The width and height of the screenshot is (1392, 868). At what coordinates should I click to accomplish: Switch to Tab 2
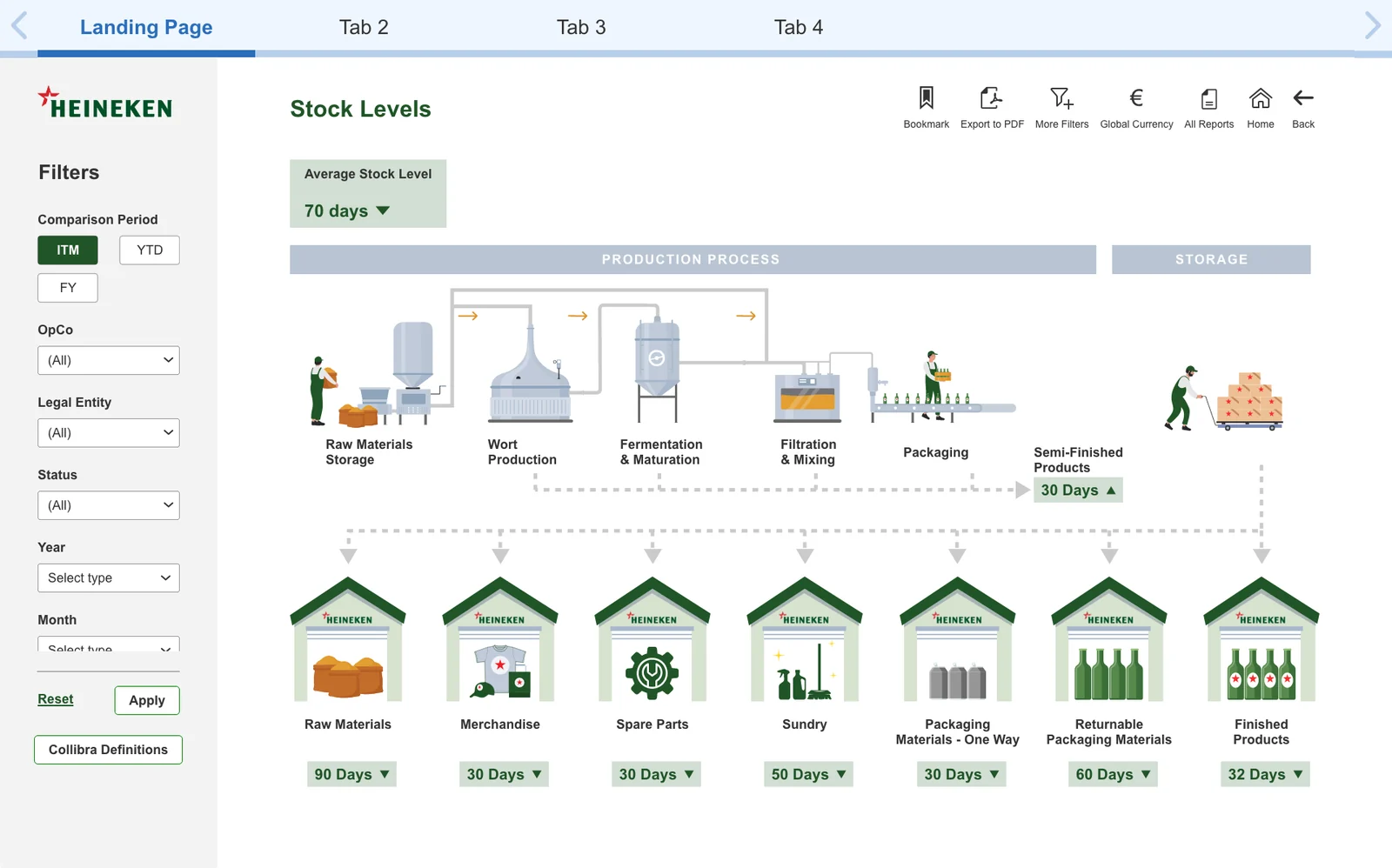pyautogui.click(x=364, y=27)
